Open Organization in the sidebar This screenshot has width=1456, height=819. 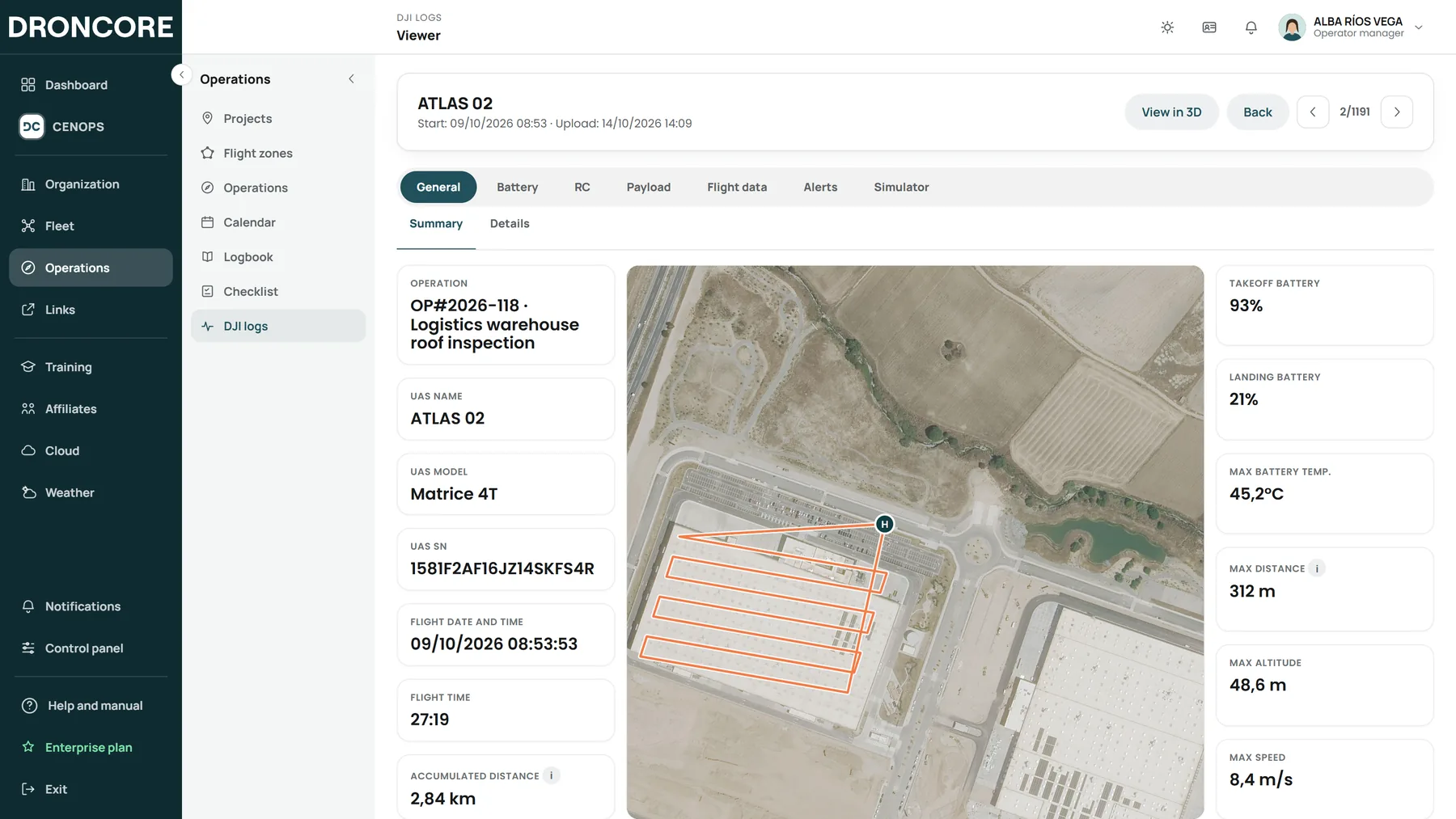point(91,184)
